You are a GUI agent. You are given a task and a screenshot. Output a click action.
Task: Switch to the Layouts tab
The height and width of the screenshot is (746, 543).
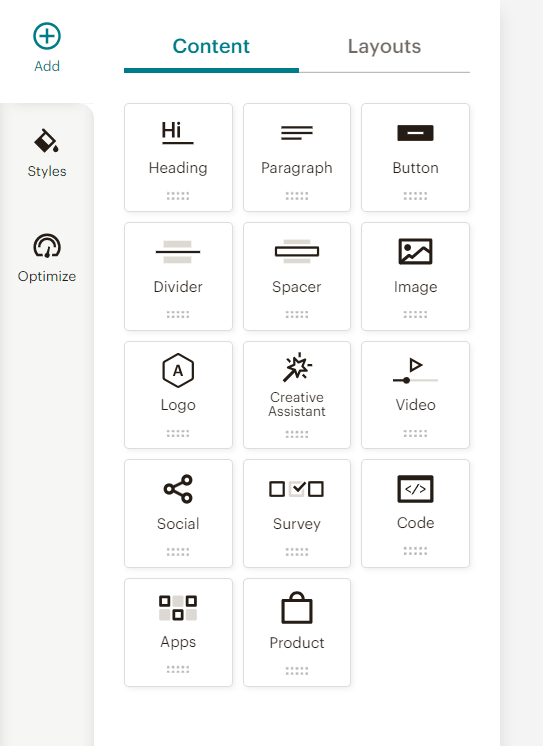pos(384,47)
